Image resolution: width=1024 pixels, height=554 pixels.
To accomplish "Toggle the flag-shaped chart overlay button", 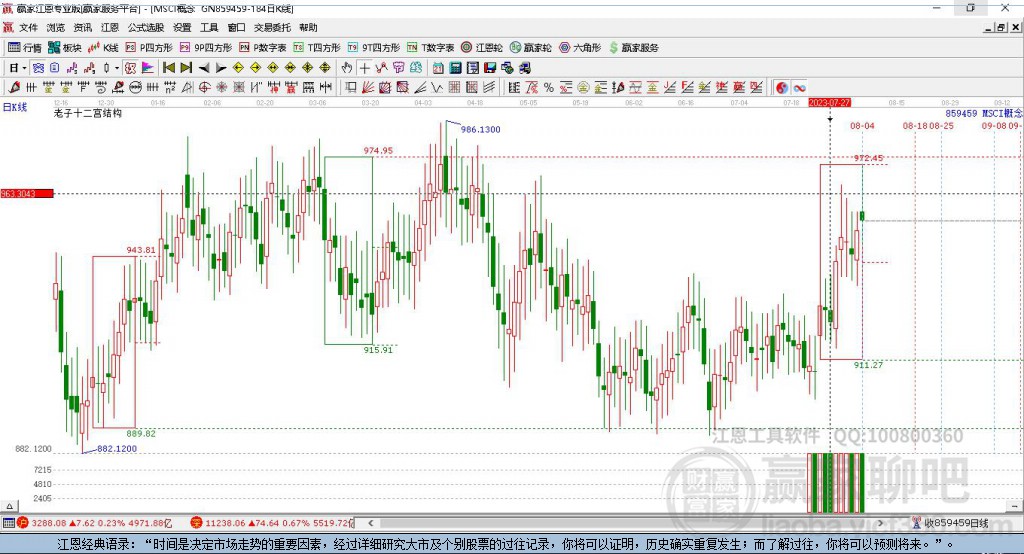I will tap(148, 67).
